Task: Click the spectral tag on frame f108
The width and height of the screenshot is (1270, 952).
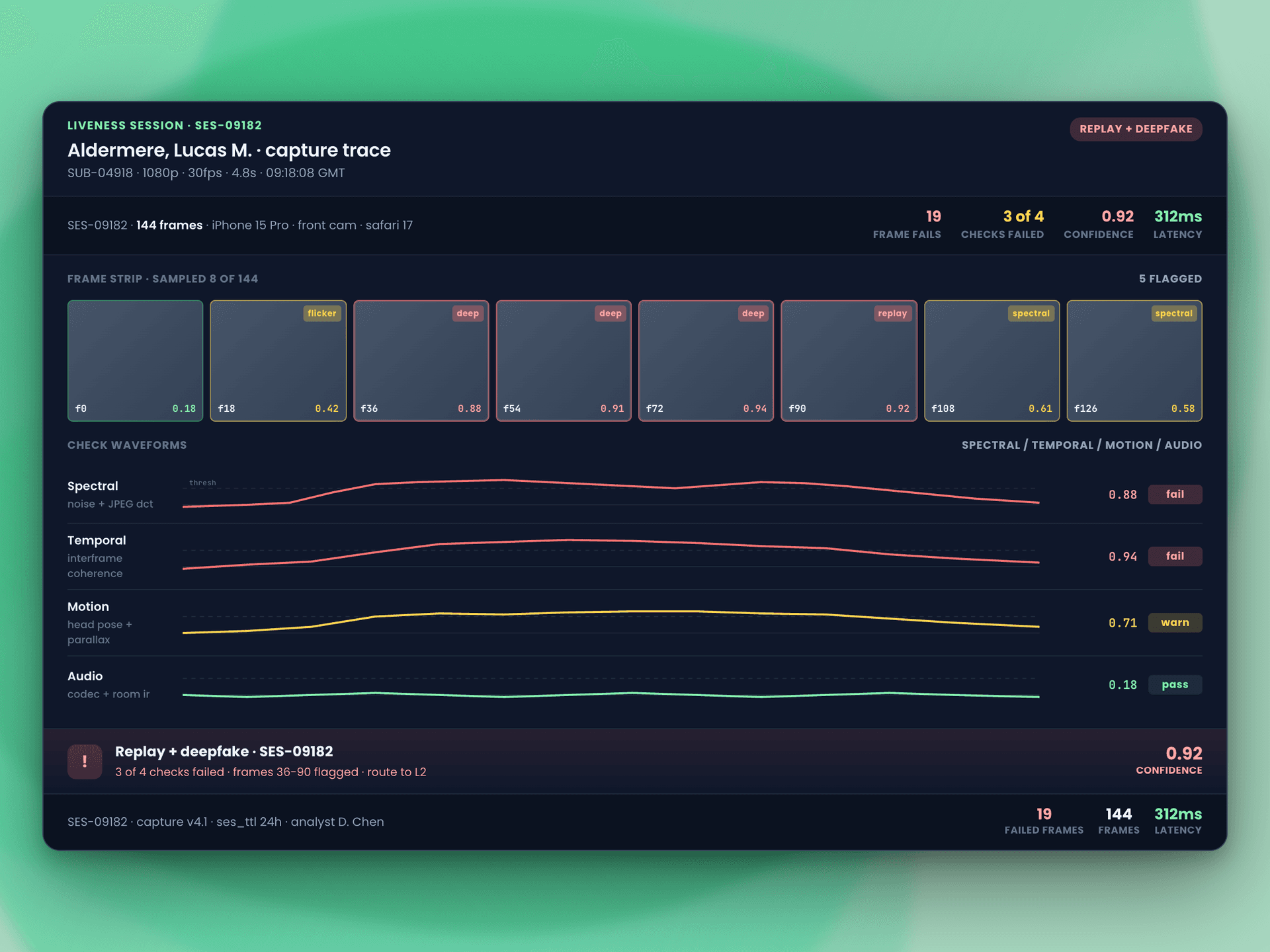Action: 1031,313
